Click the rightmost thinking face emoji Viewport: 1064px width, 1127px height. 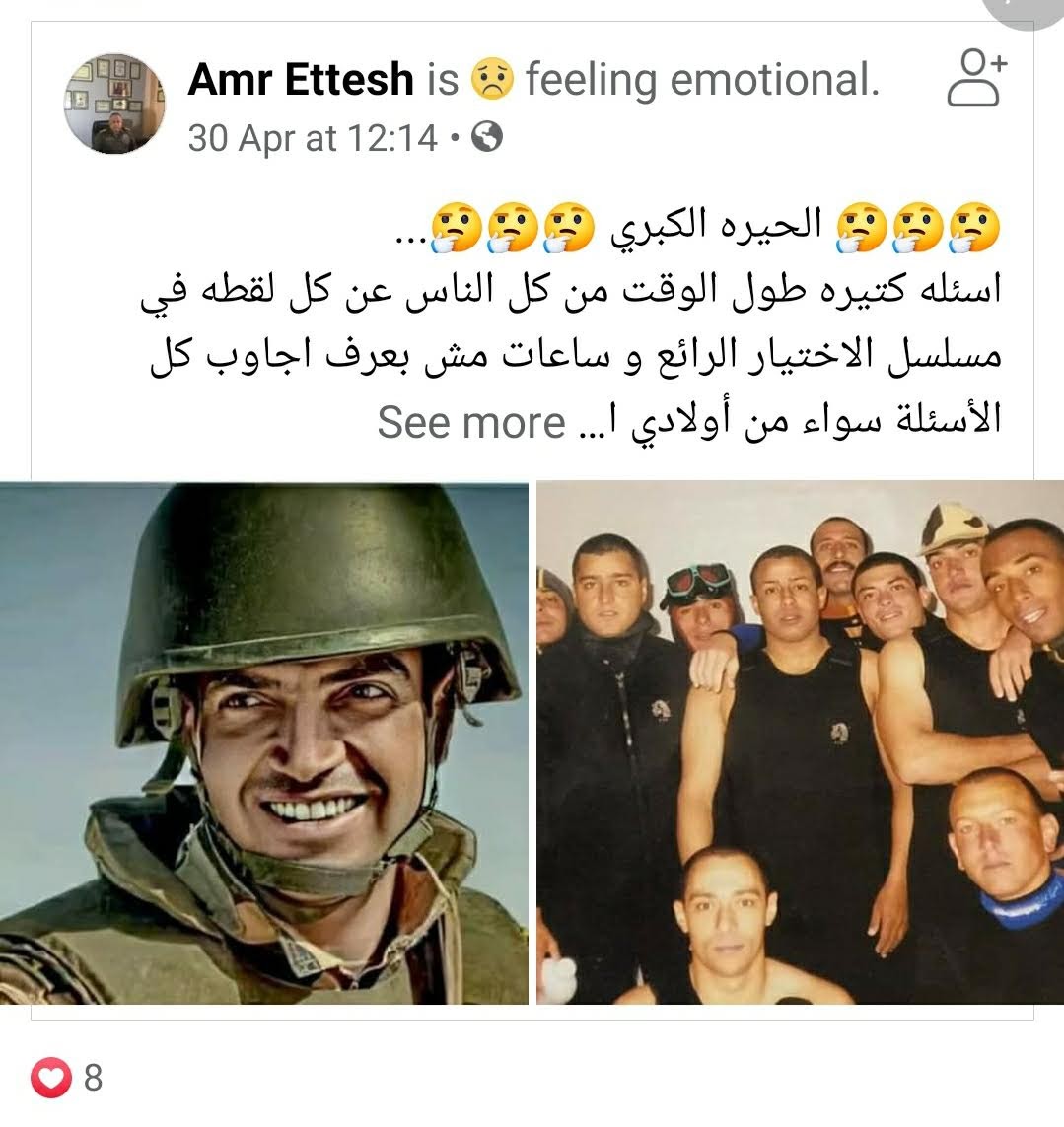tap(975, 227)
